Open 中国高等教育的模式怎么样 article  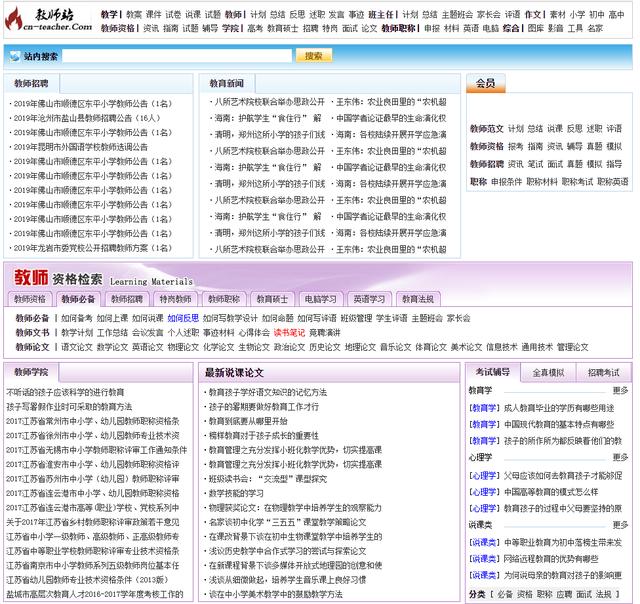(x=551, y=492)
